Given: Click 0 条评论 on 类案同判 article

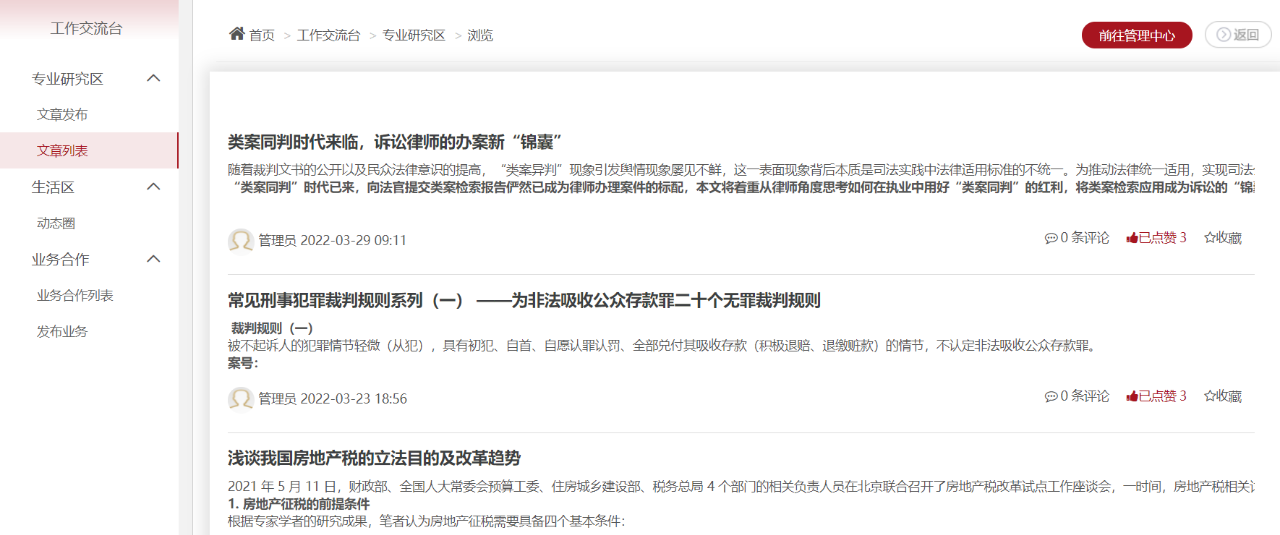Looking at the screenshot, I should [1077, 238].
